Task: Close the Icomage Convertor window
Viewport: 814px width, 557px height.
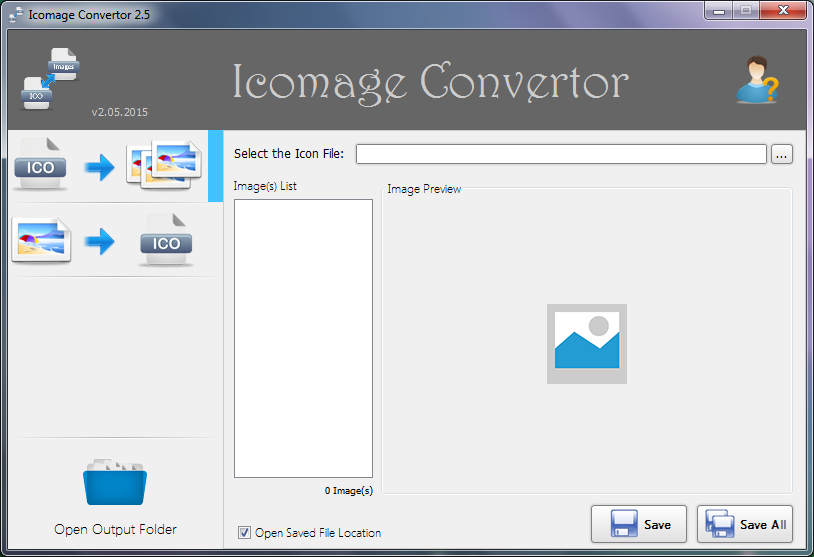Action: pos(783,11)
